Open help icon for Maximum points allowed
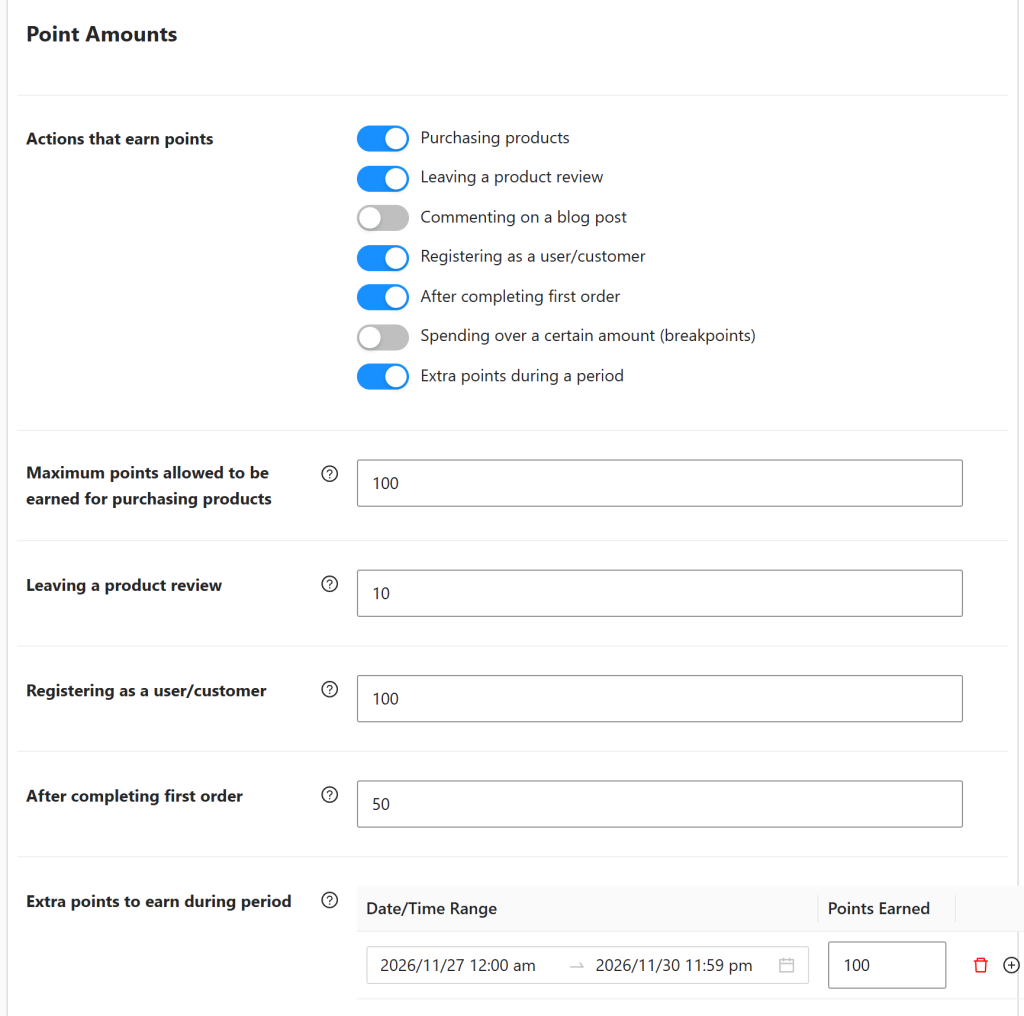 (330, 474)
